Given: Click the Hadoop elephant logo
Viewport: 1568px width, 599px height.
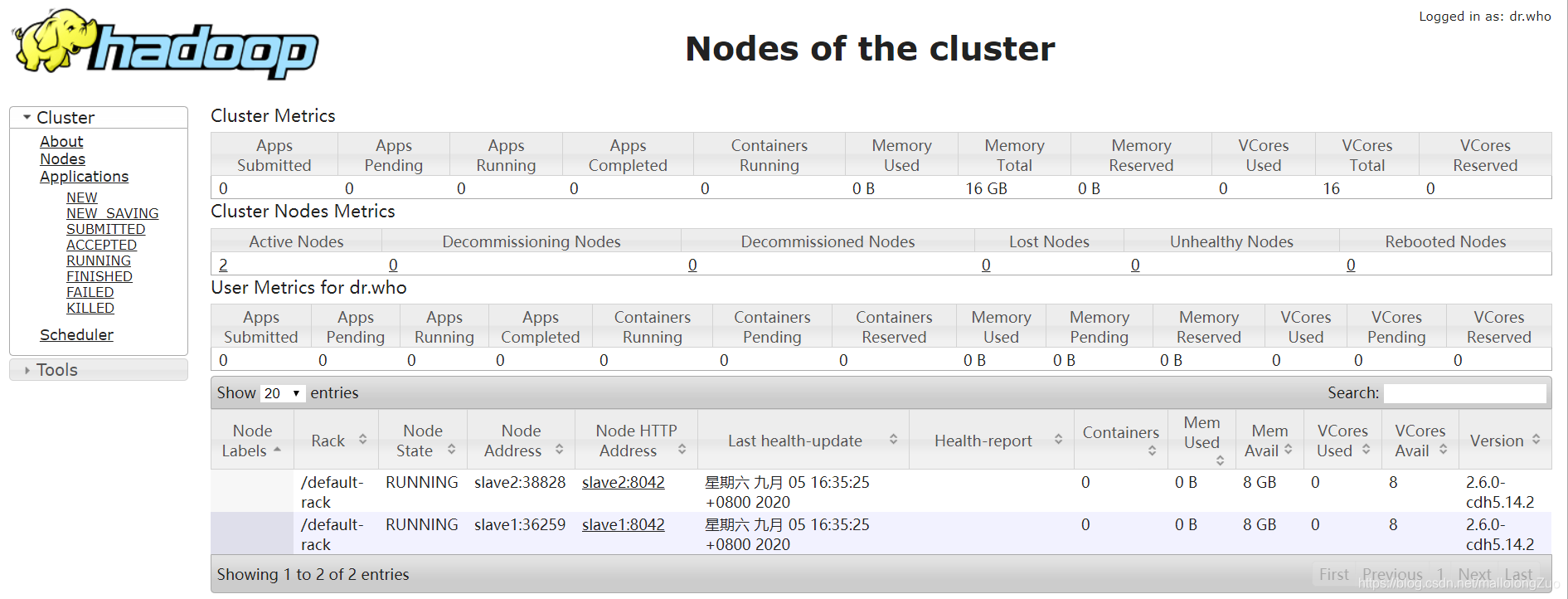Looking at the screenshot, I should coord(165,45).
